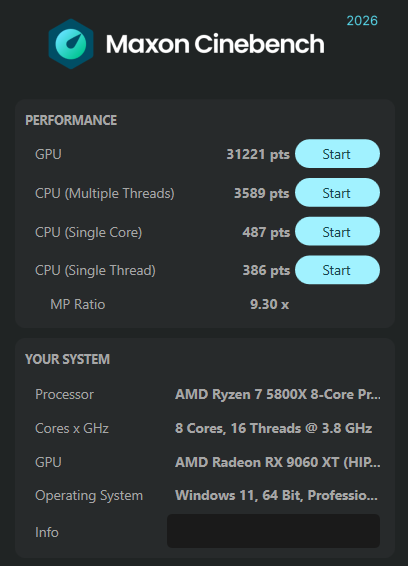Viewport: 408px width, 566px height.
Task: Select the 386 pts single thread score
Action: [266, 271]
